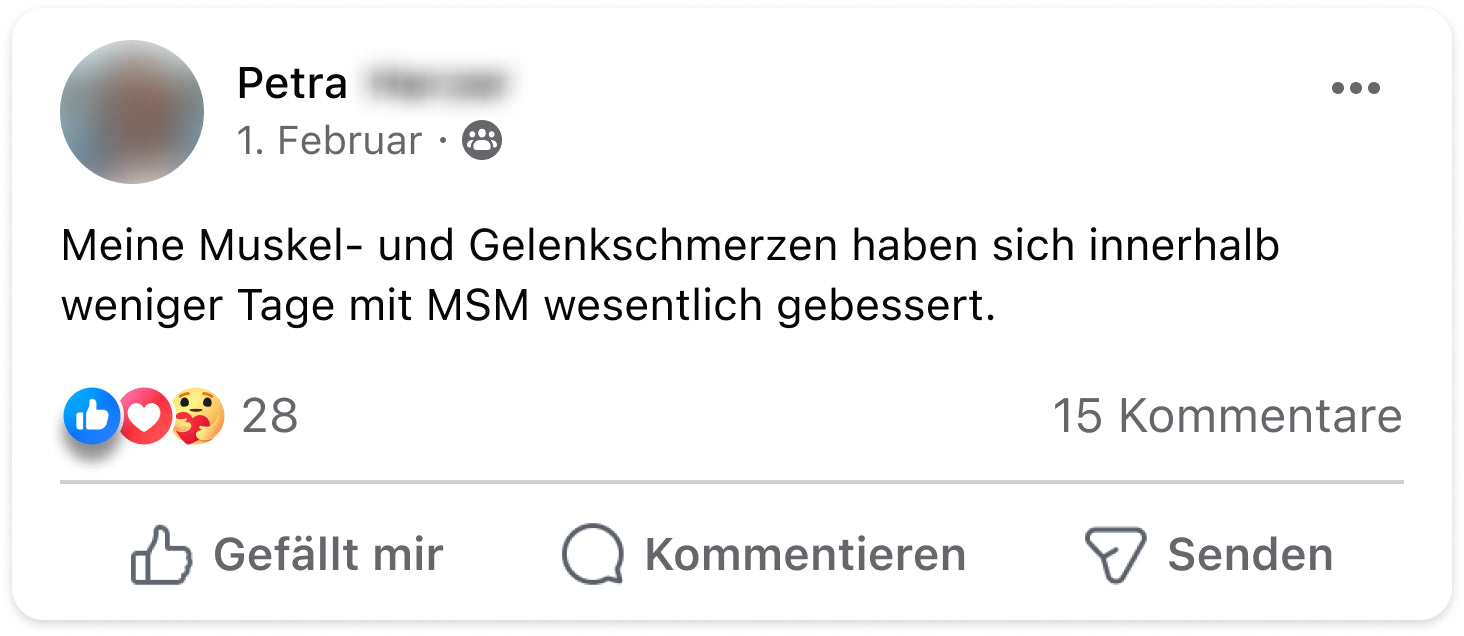This screenshot has width=1464, height=636.
Task: Click the word "gebessert" ending the post
Action: [x=886, y=306]
